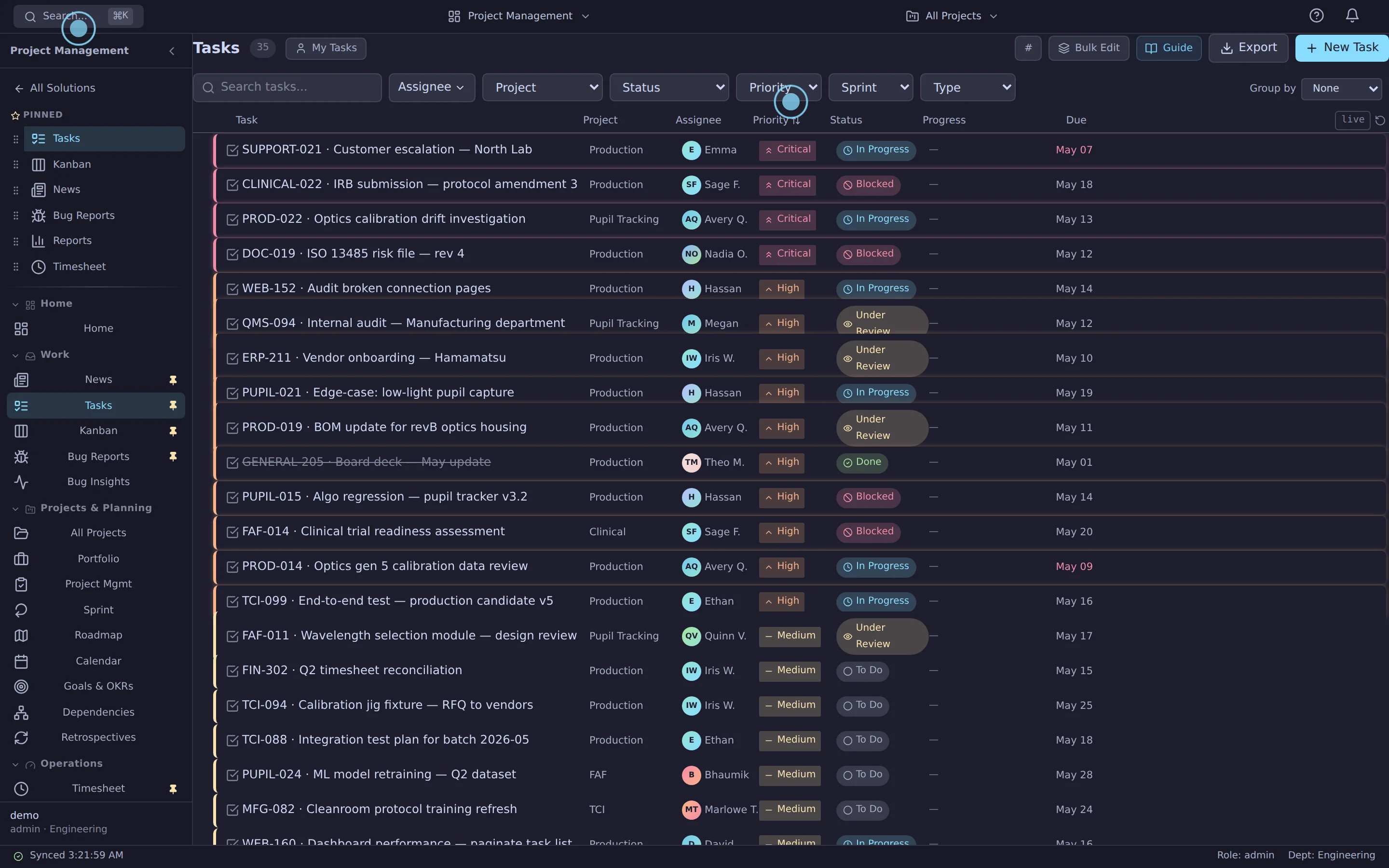Open Sprint page in sidebar
The image size is (1389, 868).
96,610
